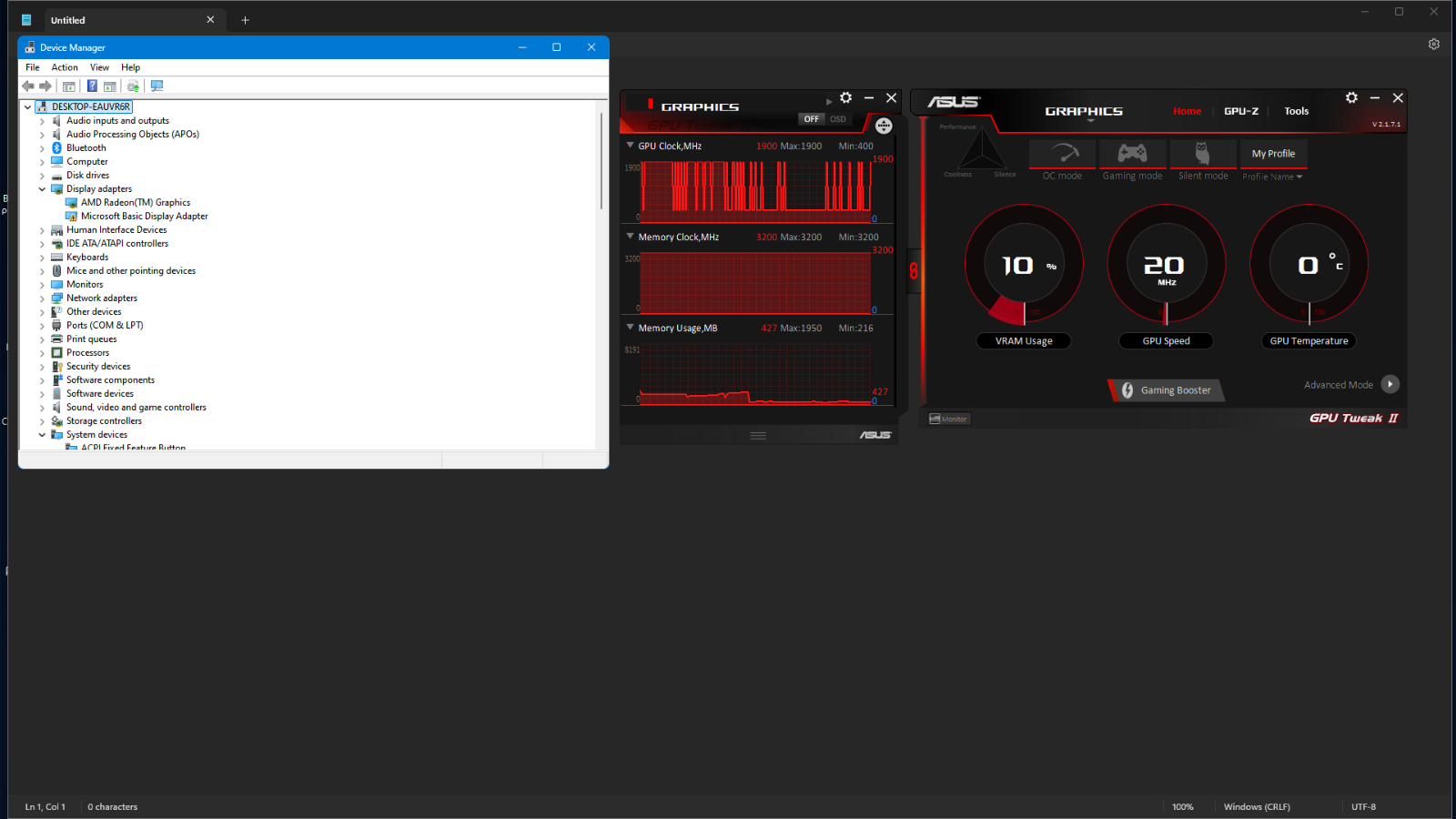Click the GPU Temperature 0°C gauge

click(x=1309, y=265)
